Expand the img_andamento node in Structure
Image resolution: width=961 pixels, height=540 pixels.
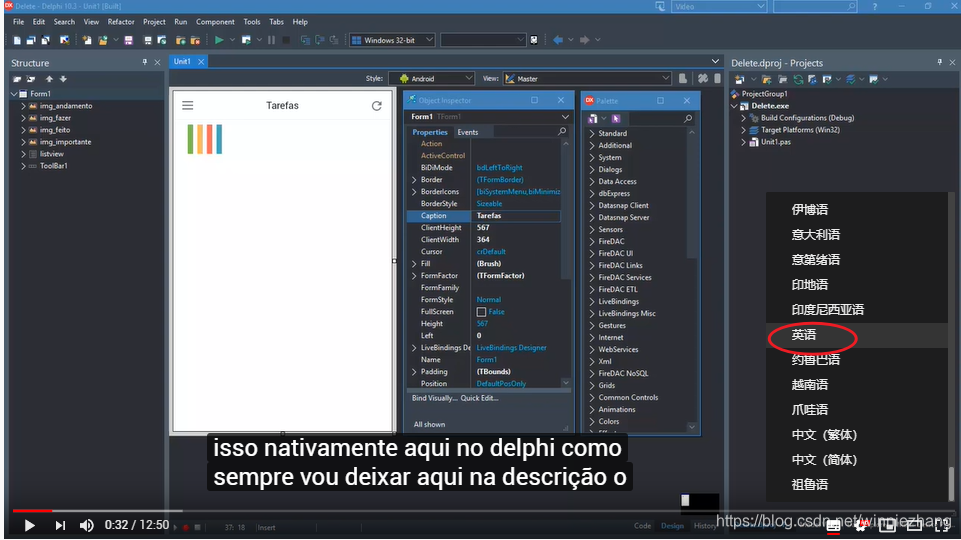coord(23,106)
